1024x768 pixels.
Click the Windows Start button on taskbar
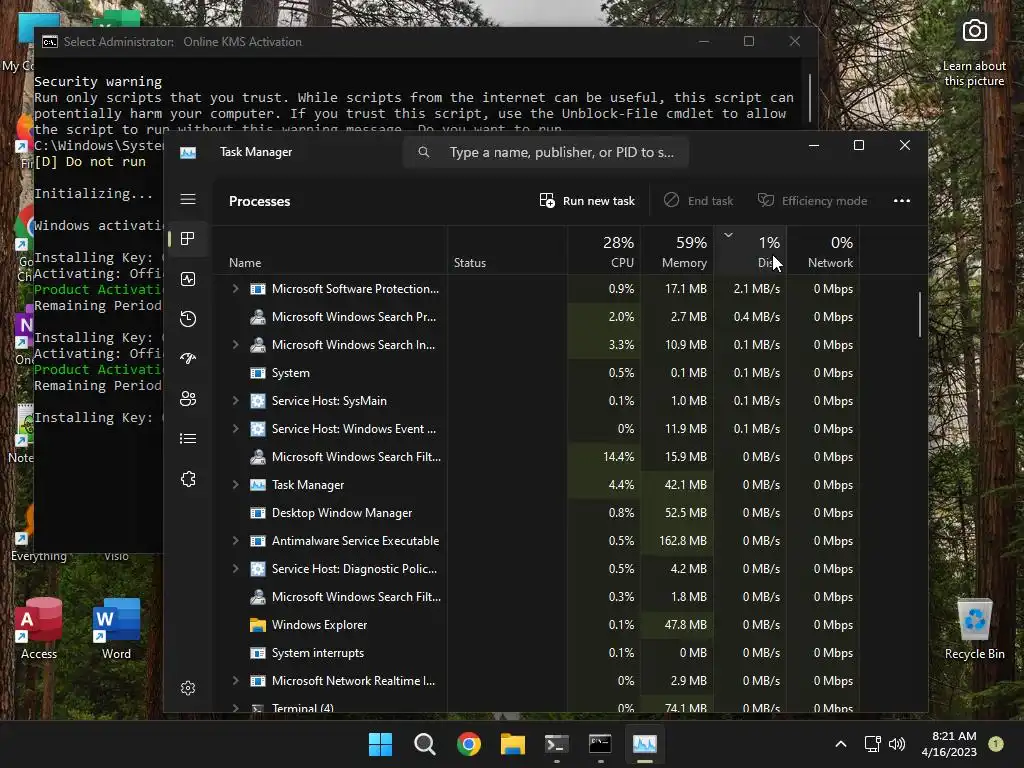(x=380, y=744)
